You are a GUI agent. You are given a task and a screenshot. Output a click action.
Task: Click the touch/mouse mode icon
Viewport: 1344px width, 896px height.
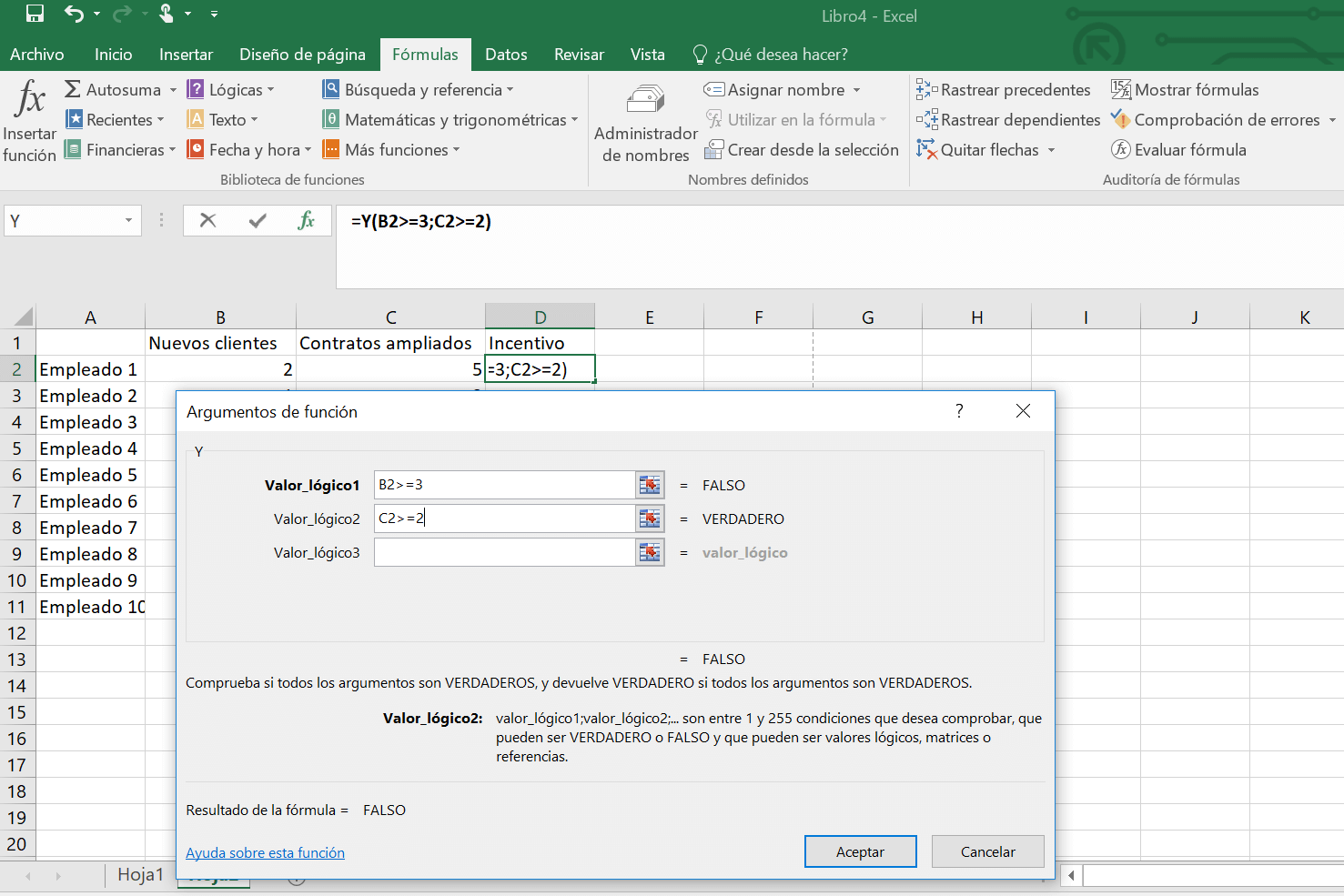tap(167, 14)
